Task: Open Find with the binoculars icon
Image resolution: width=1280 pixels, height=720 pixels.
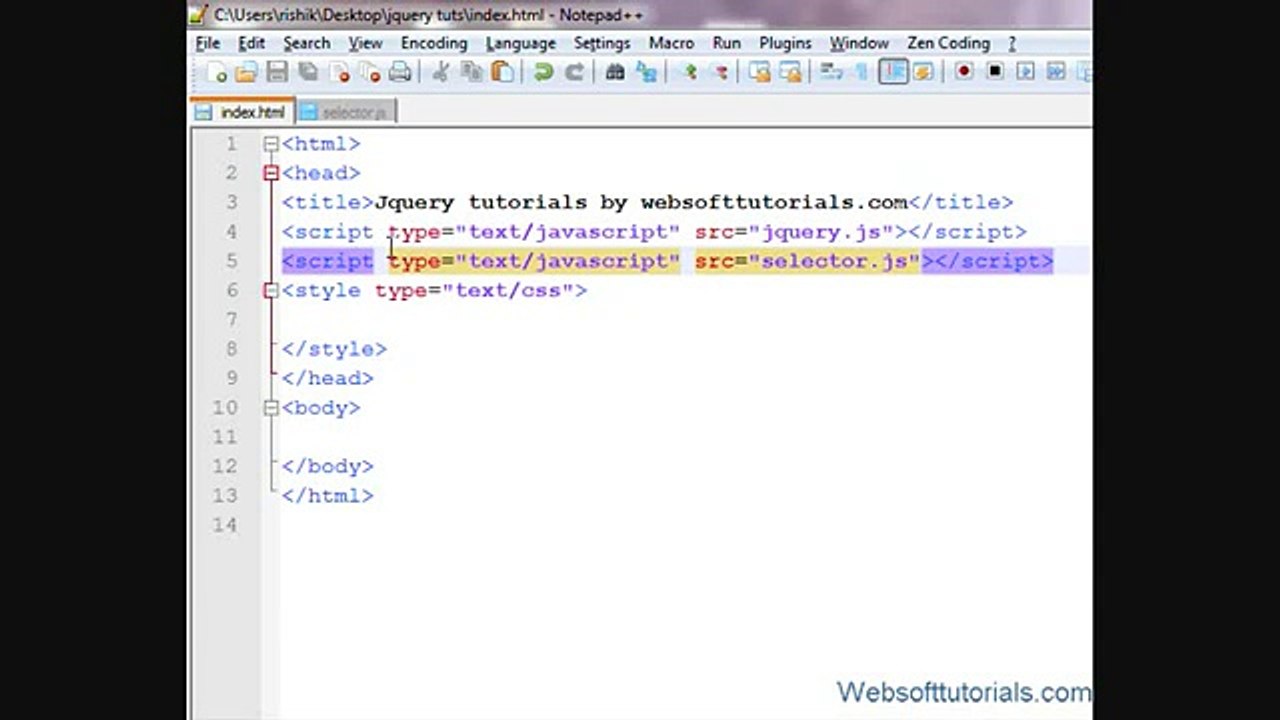Action: point(615,72)
